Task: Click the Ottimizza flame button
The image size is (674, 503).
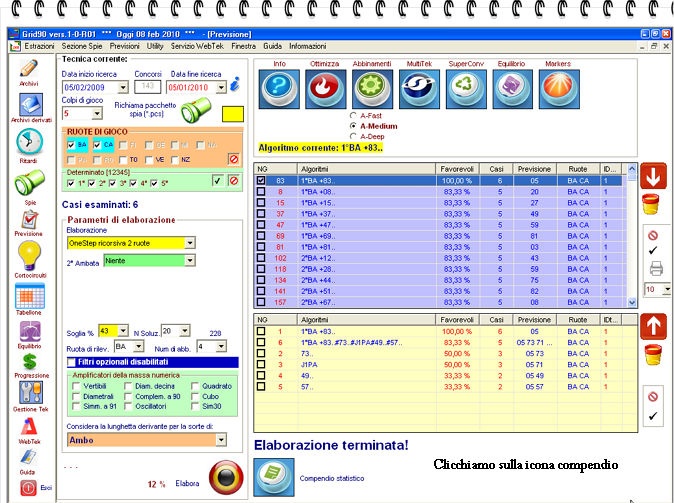Action: [x=325, y=89]
